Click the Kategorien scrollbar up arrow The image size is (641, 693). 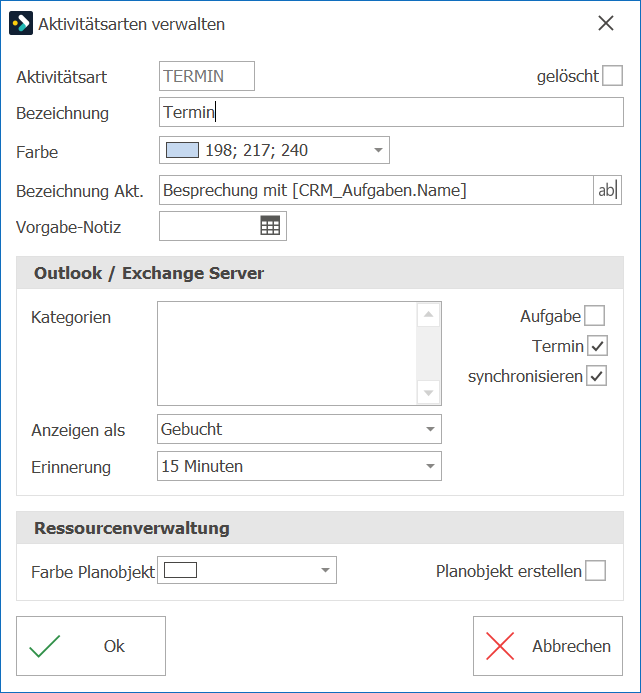tap(428, 315)
